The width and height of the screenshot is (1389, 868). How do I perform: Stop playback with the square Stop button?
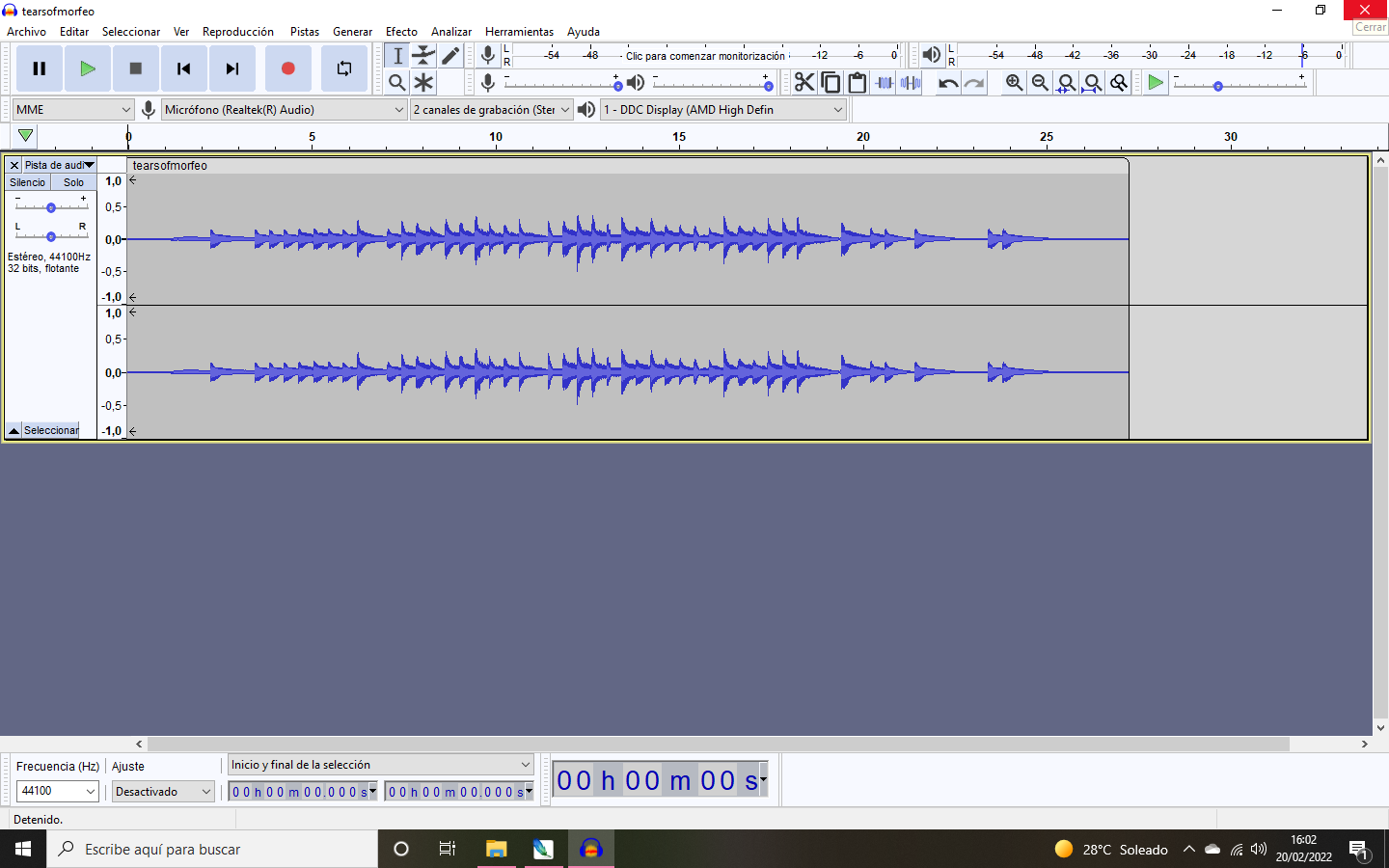click(x=136, y=68)
